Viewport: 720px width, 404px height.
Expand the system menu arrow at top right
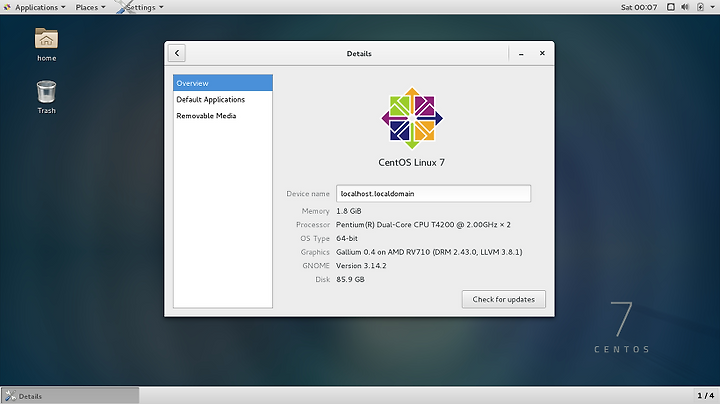[712, 7]
